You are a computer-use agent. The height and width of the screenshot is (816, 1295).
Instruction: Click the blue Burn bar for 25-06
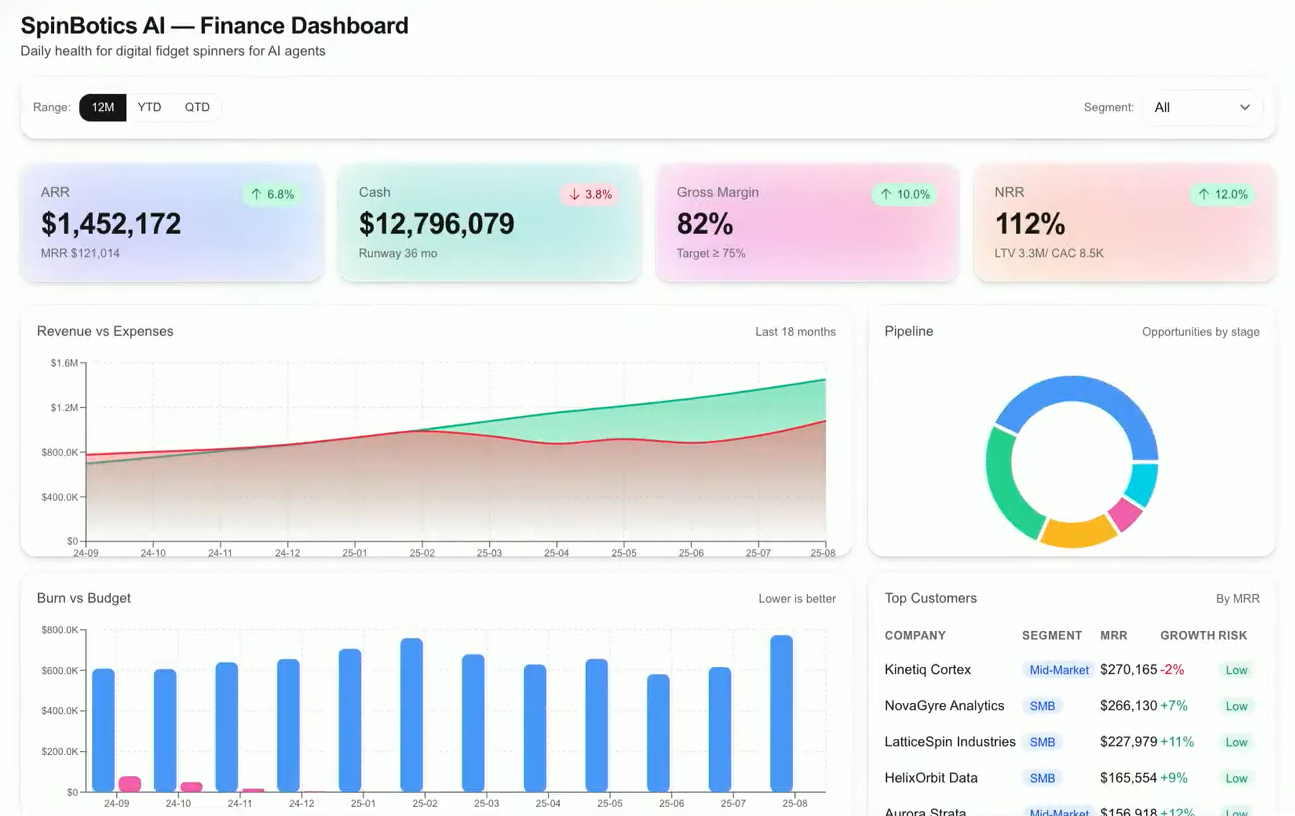click(x=658, y=733)
